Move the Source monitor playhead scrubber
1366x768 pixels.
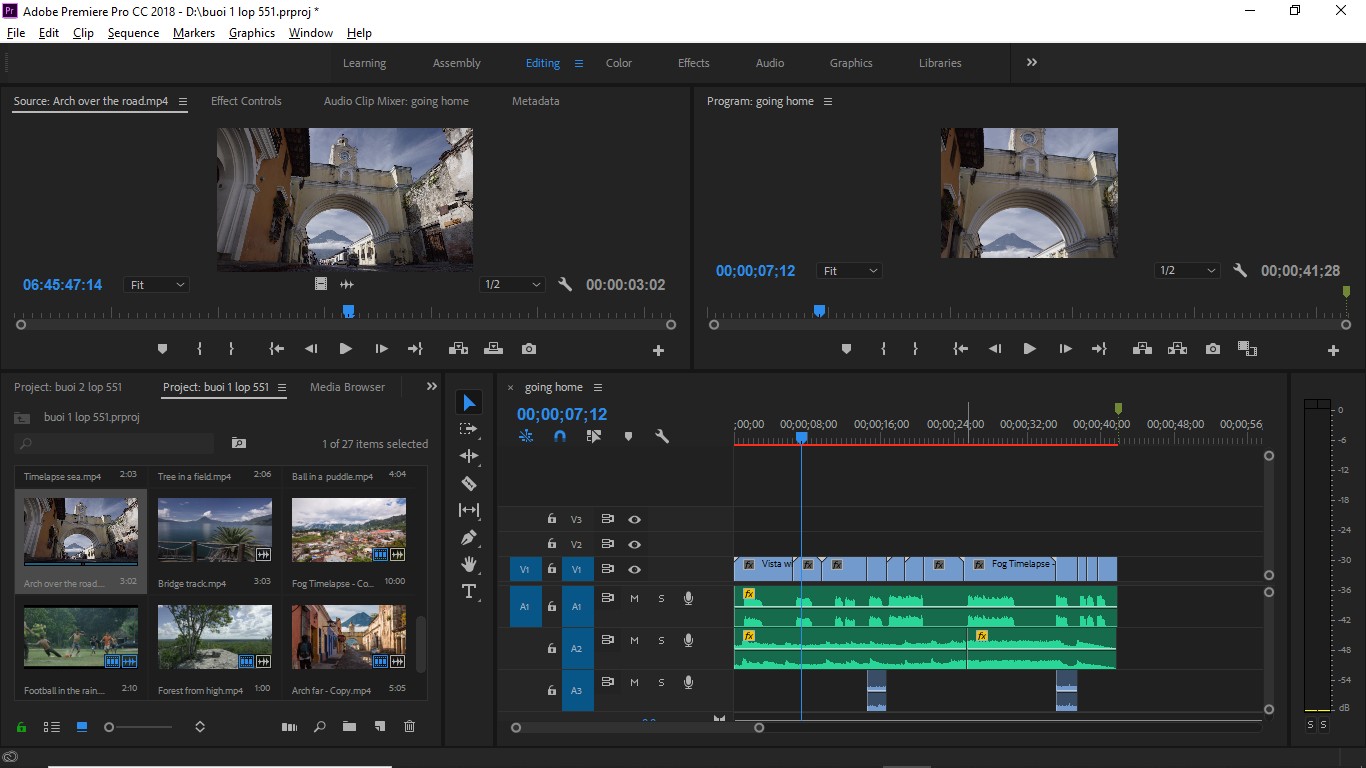click(x=348, y=311)
